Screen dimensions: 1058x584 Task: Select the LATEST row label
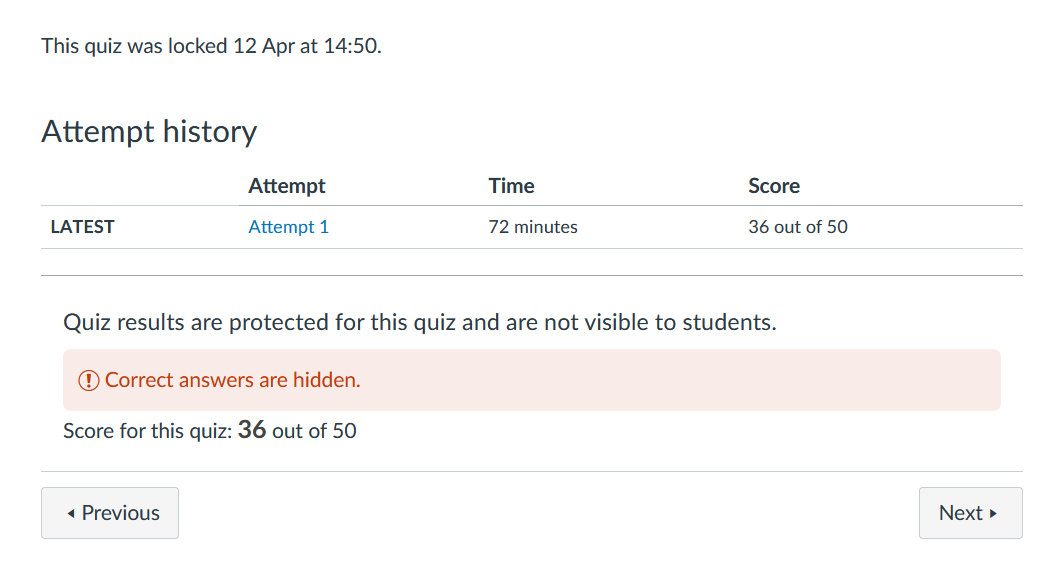coord(82,227)
